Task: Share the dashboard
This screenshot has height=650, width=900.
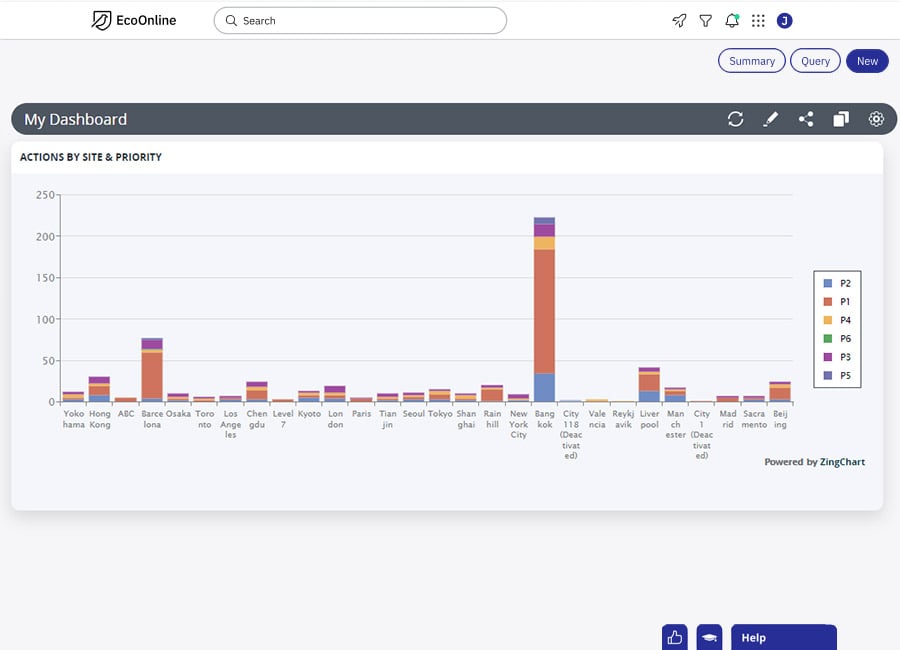Action: tap(806, 119)
